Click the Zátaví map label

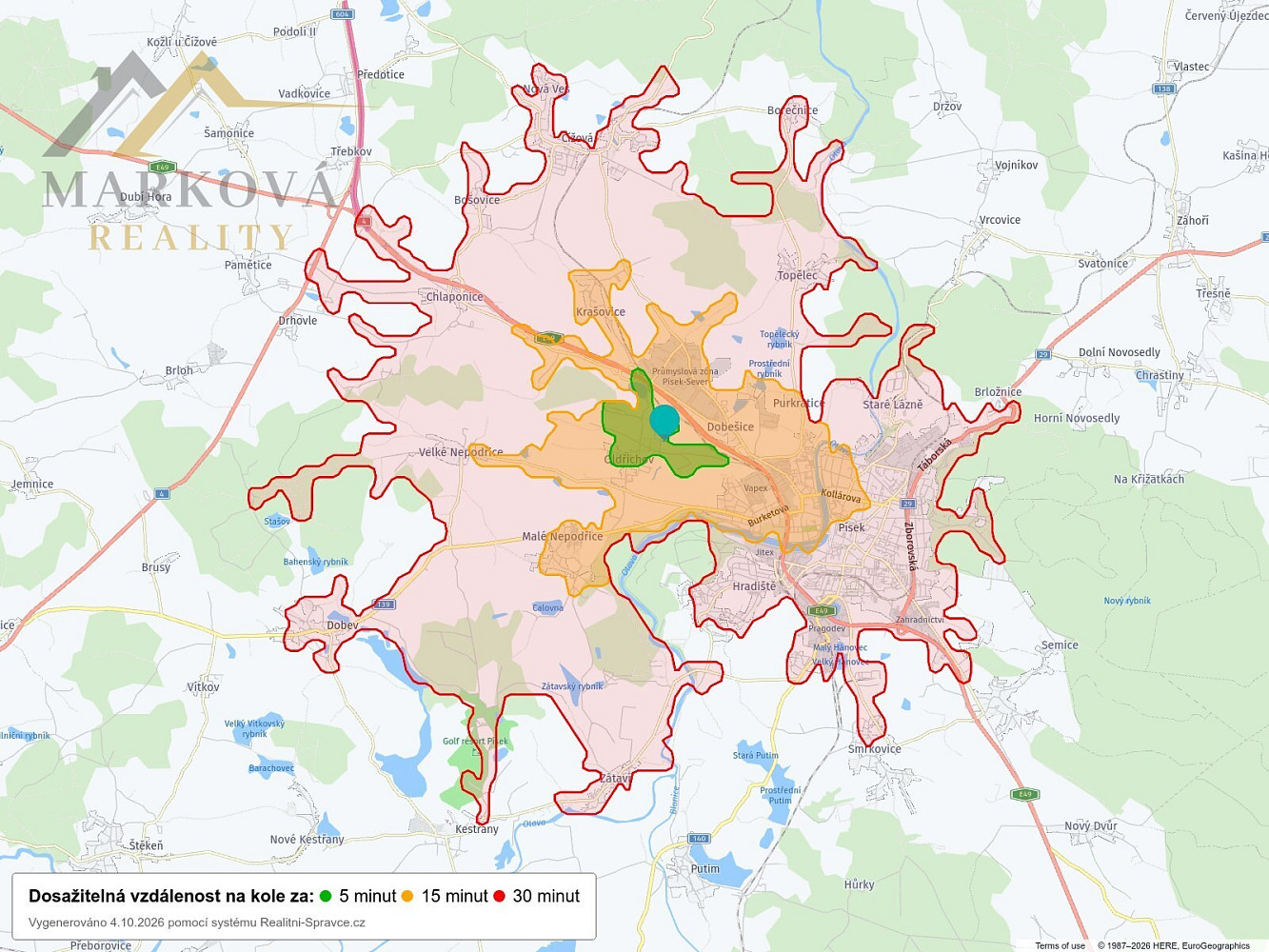pos(616,779)
